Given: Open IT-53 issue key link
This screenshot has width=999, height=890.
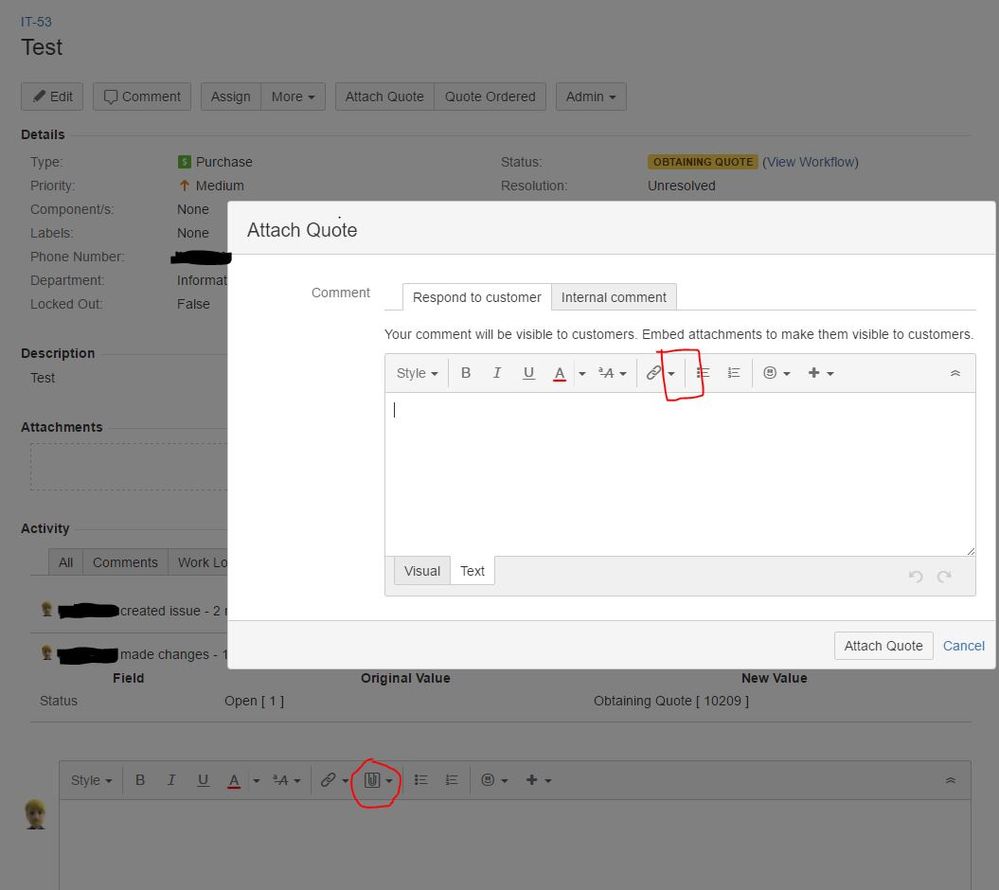Looking at the screenshot, I should pos(36,22).
